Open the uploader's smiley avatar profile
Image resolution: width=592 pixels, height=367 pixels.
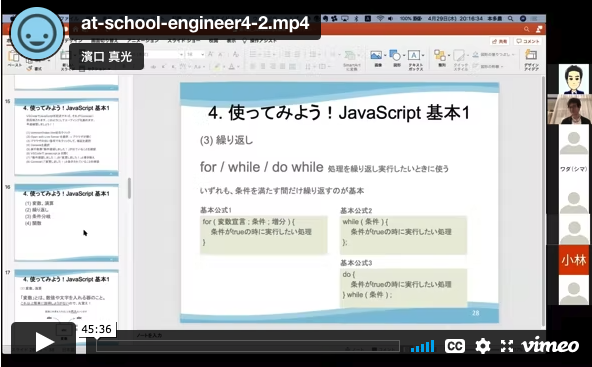37,34
